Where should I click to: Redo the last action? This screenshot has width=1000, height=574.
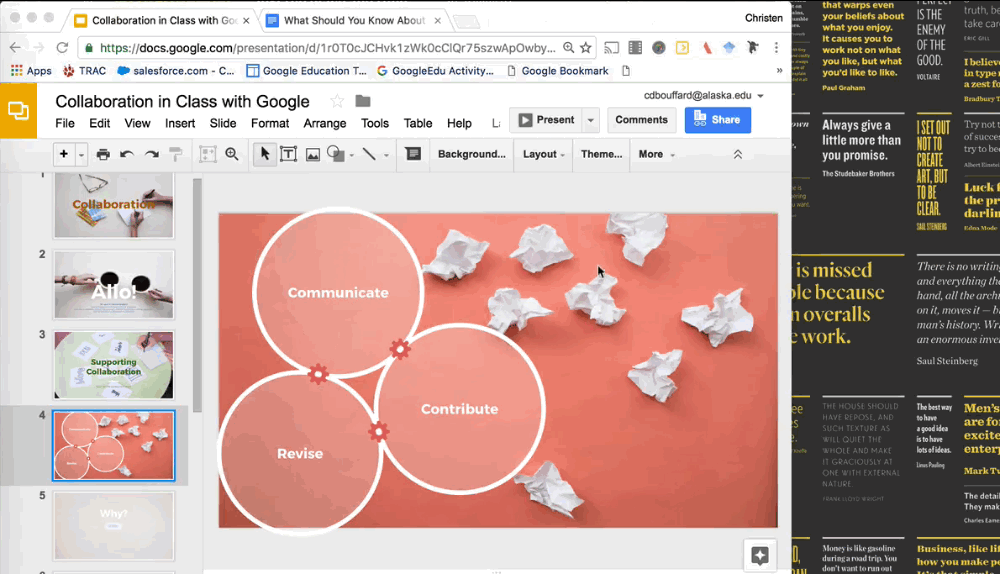[152, 154]
